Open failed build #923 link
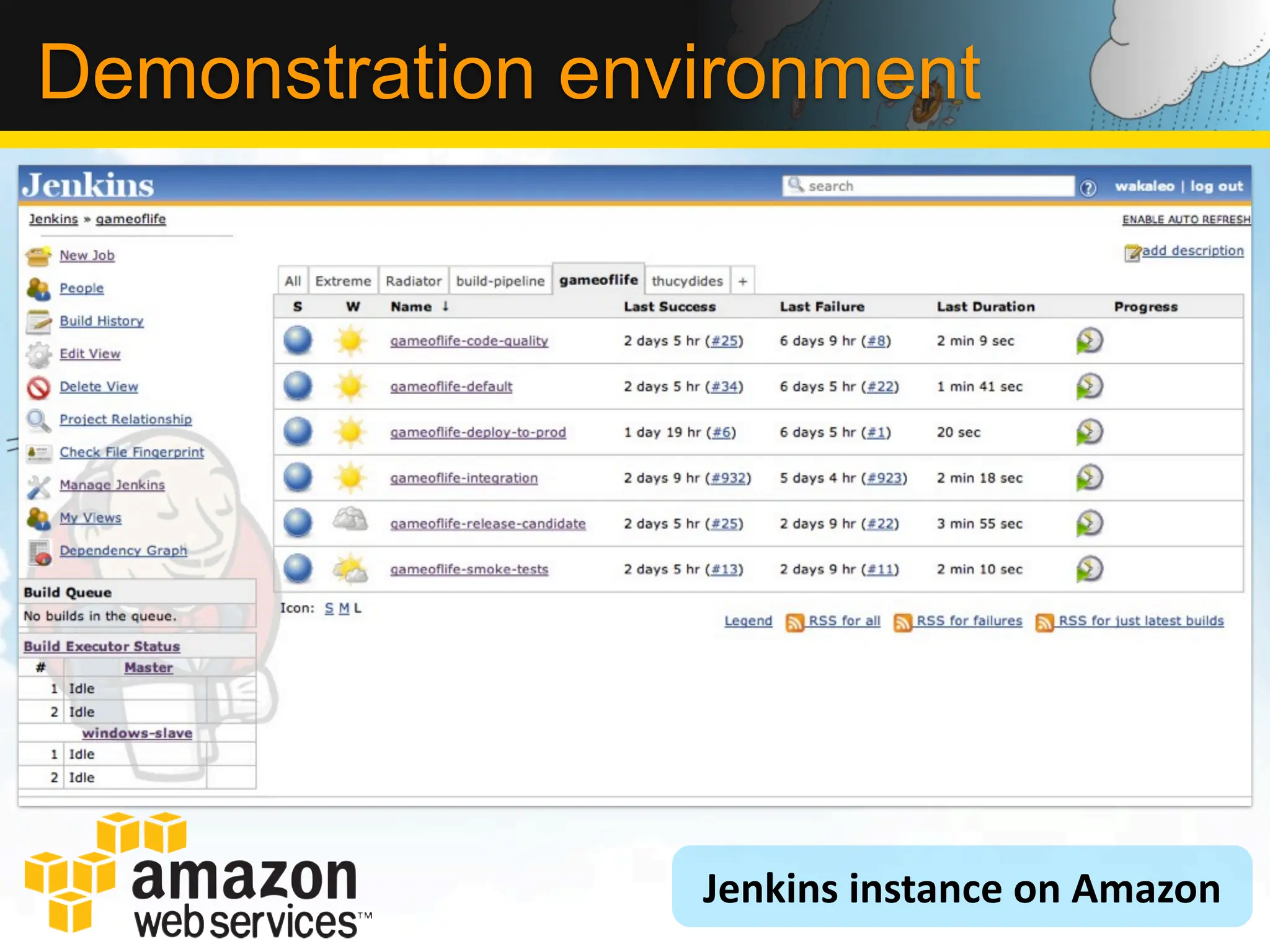Viewport: 1270px width, 952px height. [884, 478]
